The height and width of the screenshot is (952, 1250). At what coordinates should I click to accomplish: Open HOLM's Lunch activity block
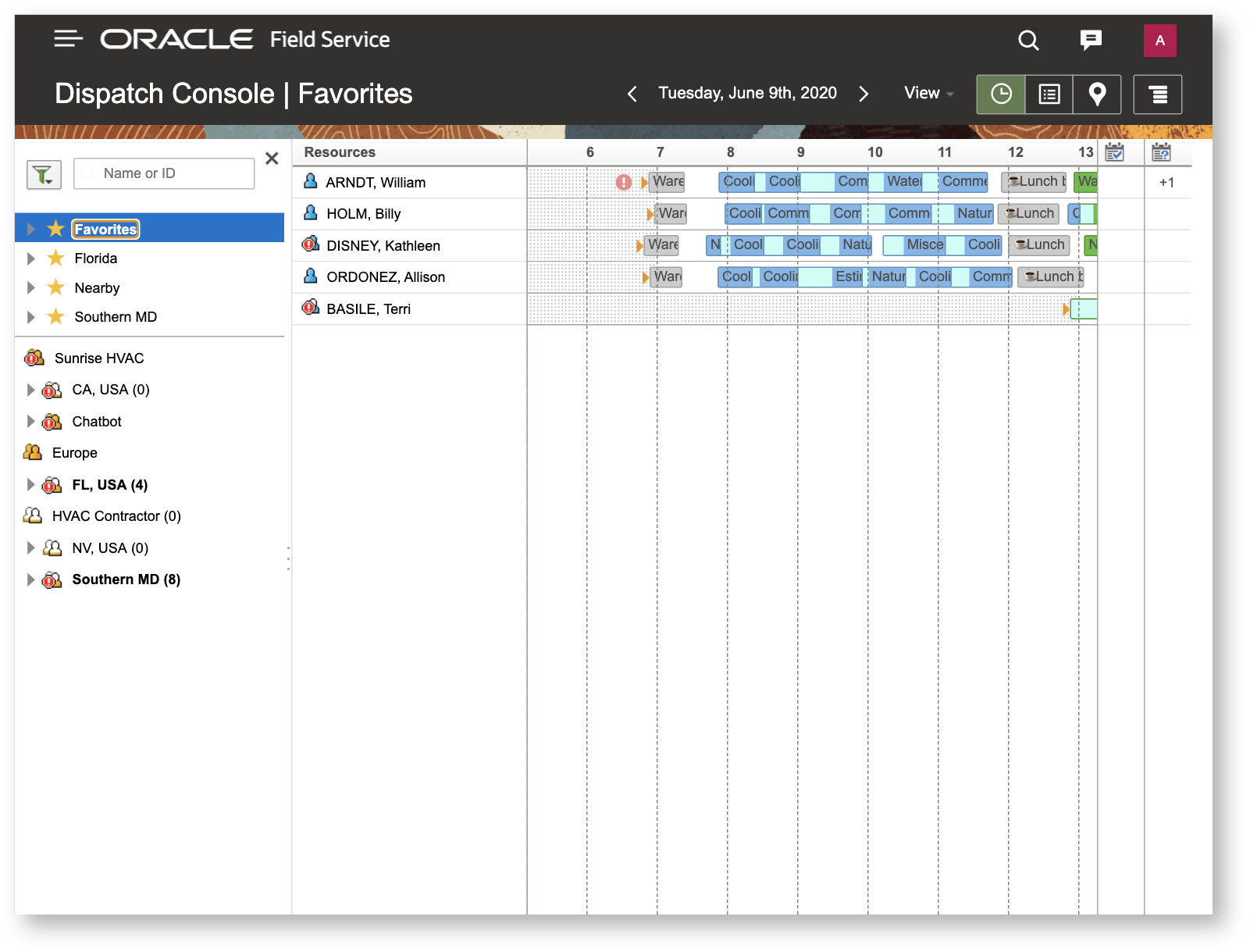coord(1028,214)
